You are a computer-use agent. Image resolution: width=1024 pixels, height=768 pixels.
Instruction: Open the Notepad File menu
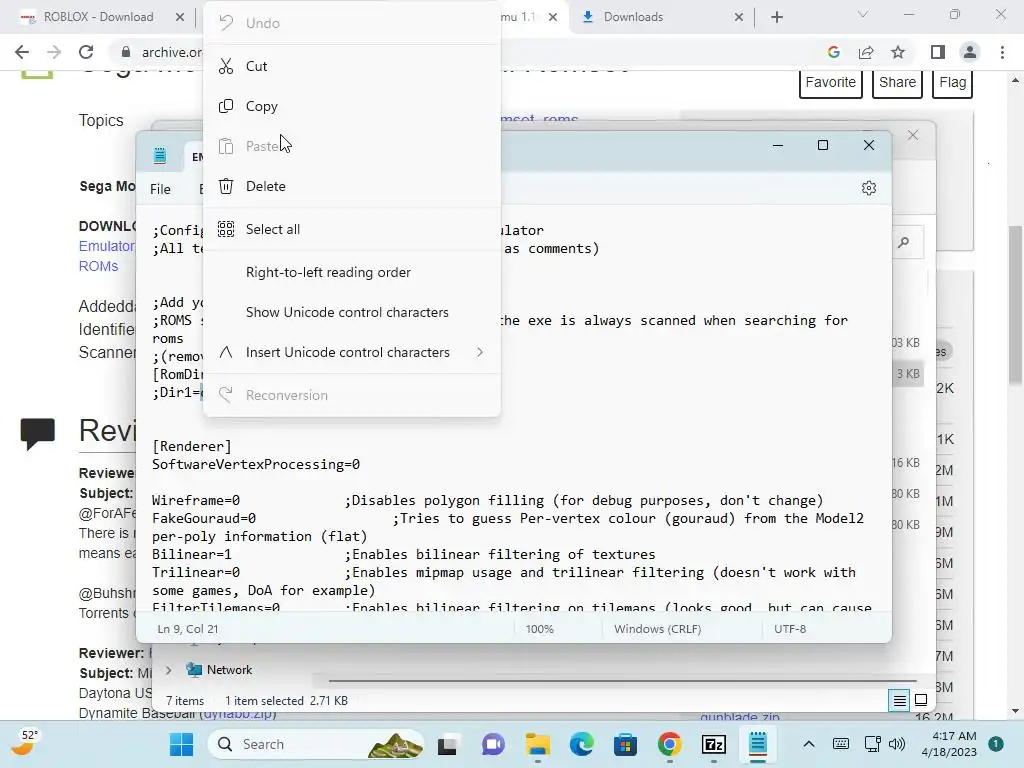(160, 189)
